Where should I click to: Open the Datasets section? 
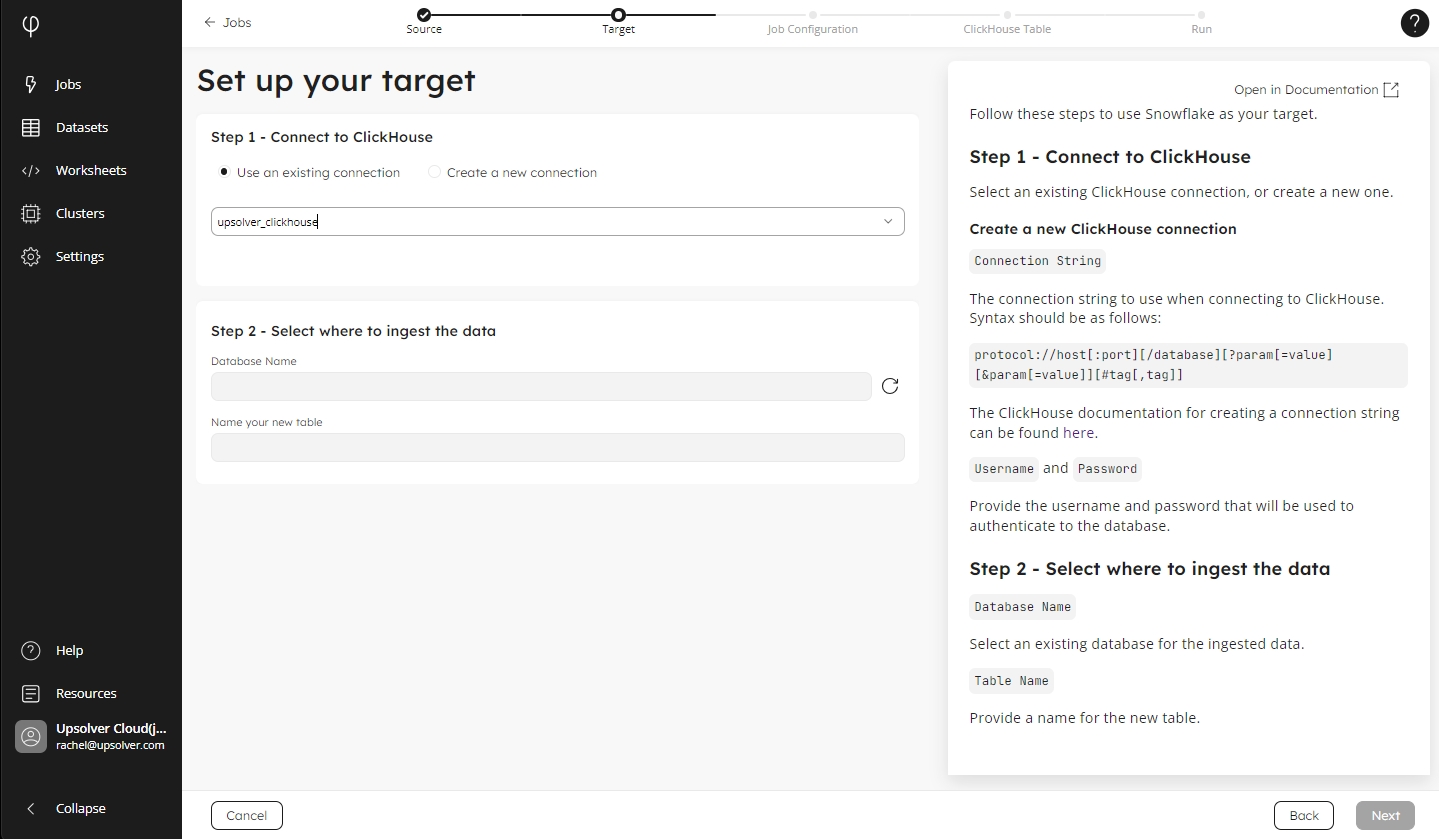81,128
